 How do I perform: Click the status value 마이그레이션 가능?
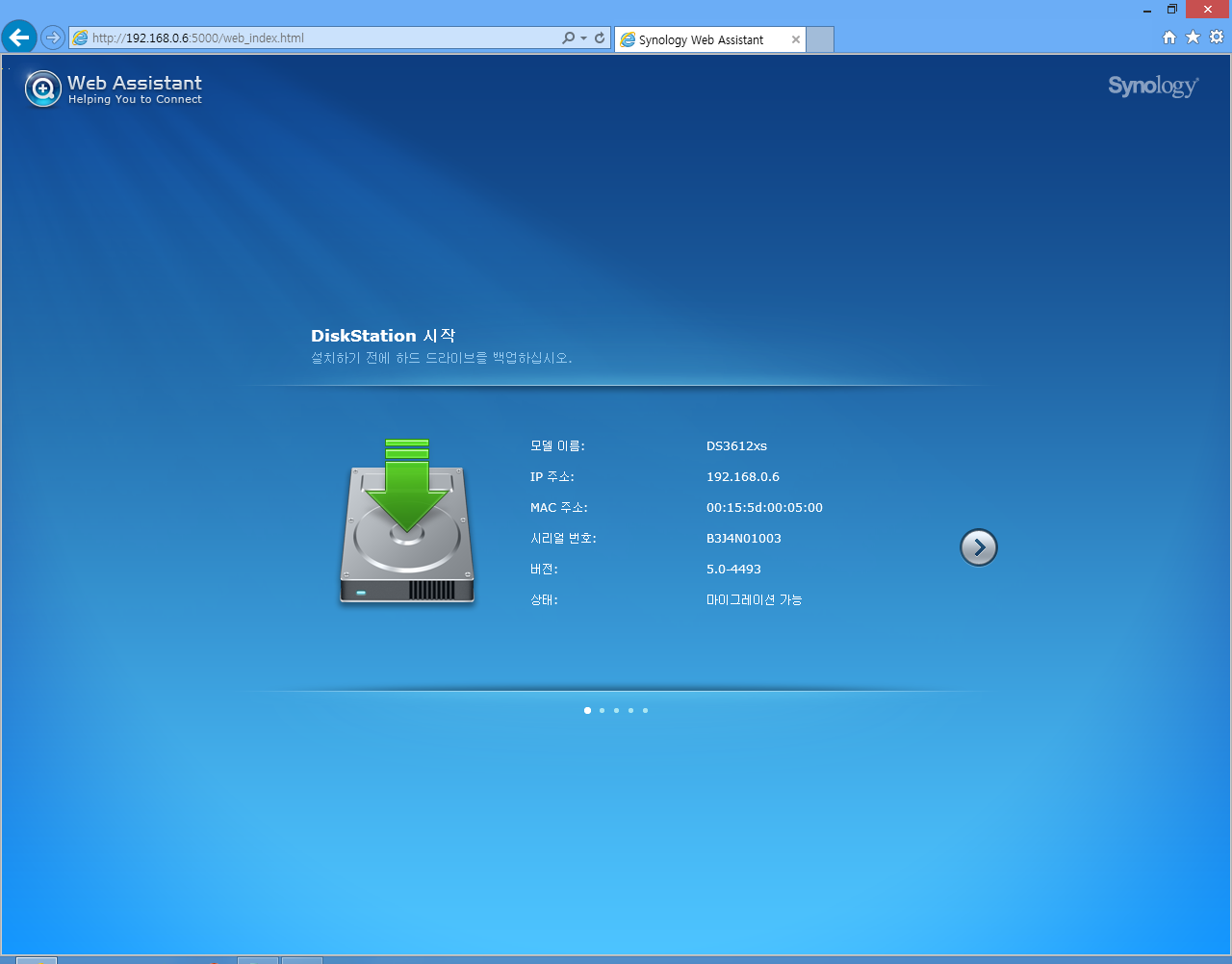point(755,600)
